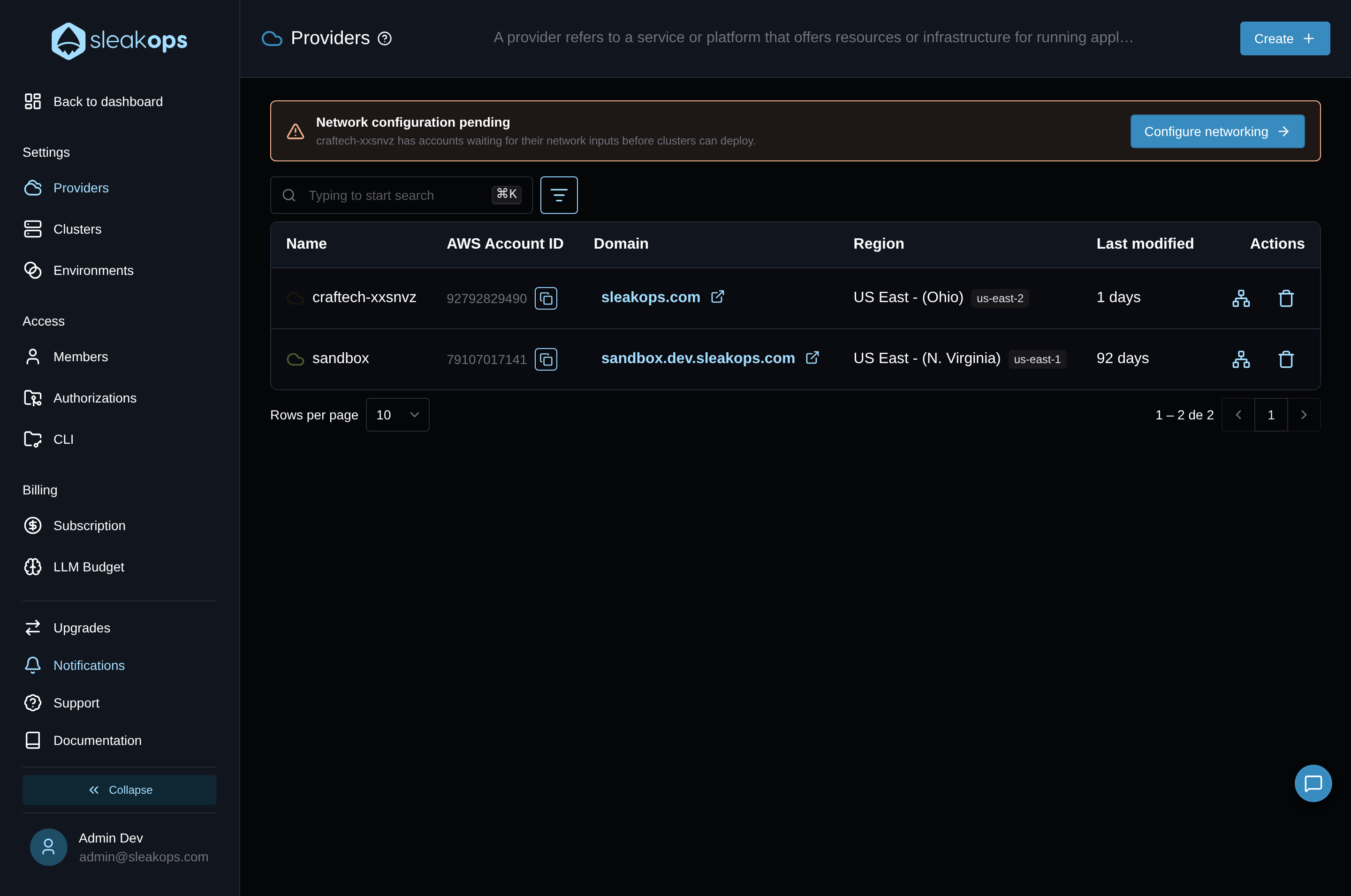This screenshot has height=896, width=1351.
Task: Click the cloud status icon for sandbox
Action: (296, 359)
